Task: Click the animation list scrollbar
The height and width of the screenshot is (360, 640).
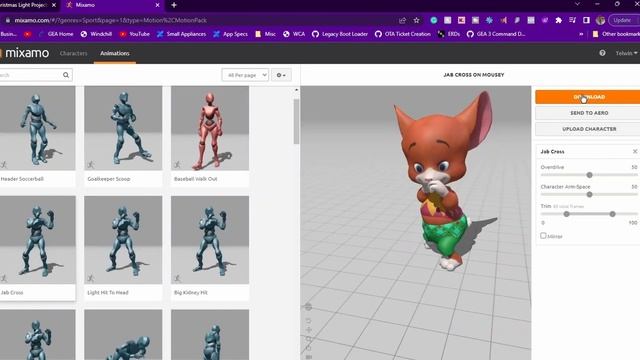Action: [x=296, y=122]
